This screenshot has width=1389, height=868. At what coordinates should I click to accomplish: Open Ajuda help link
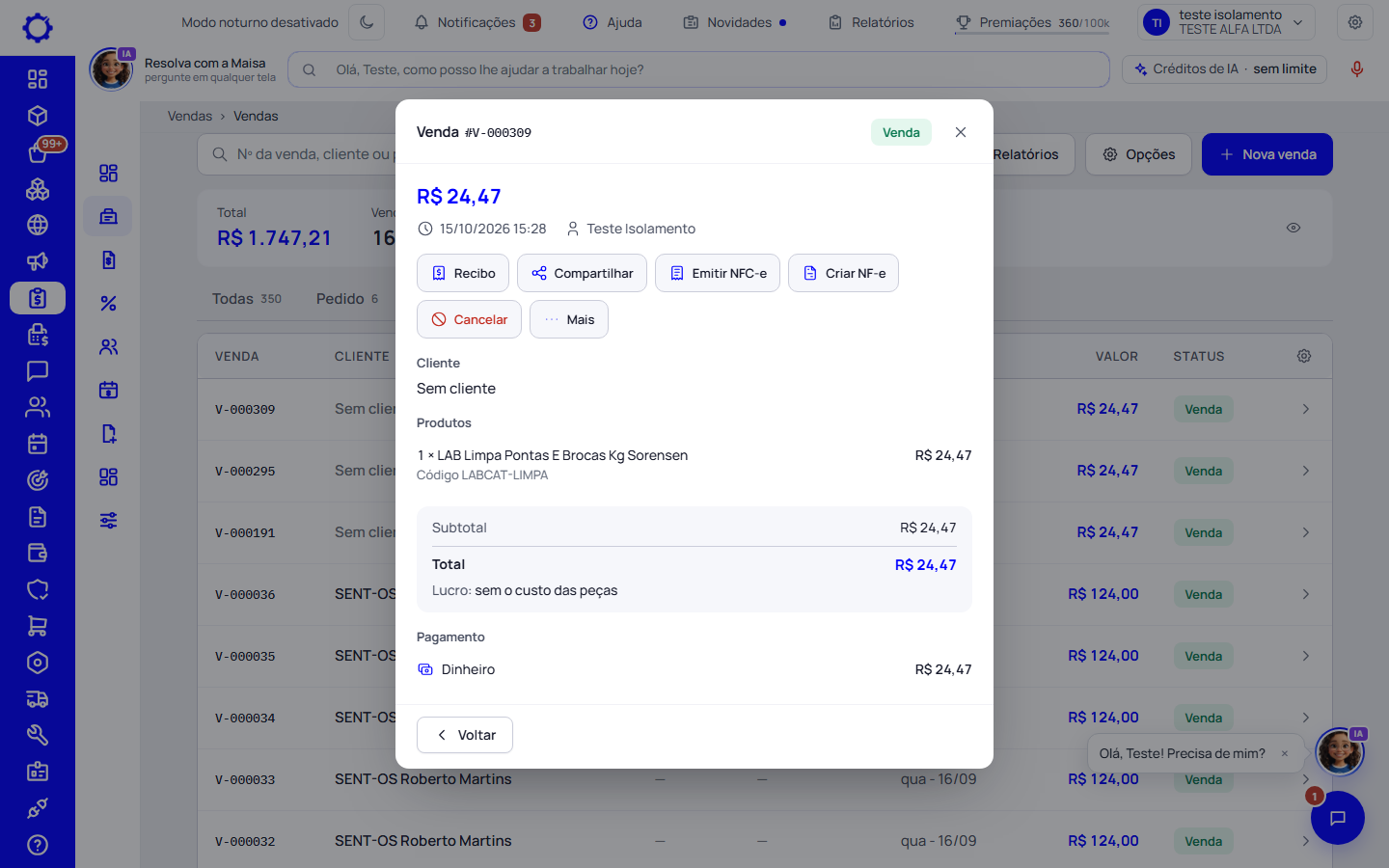[613, 22]
